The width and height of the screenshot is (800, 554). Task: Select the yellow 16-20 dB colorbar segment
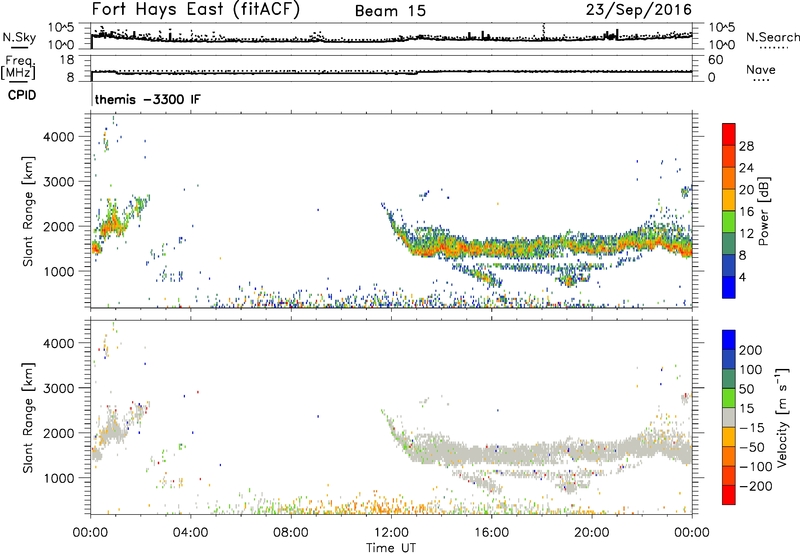pos(729,200)
